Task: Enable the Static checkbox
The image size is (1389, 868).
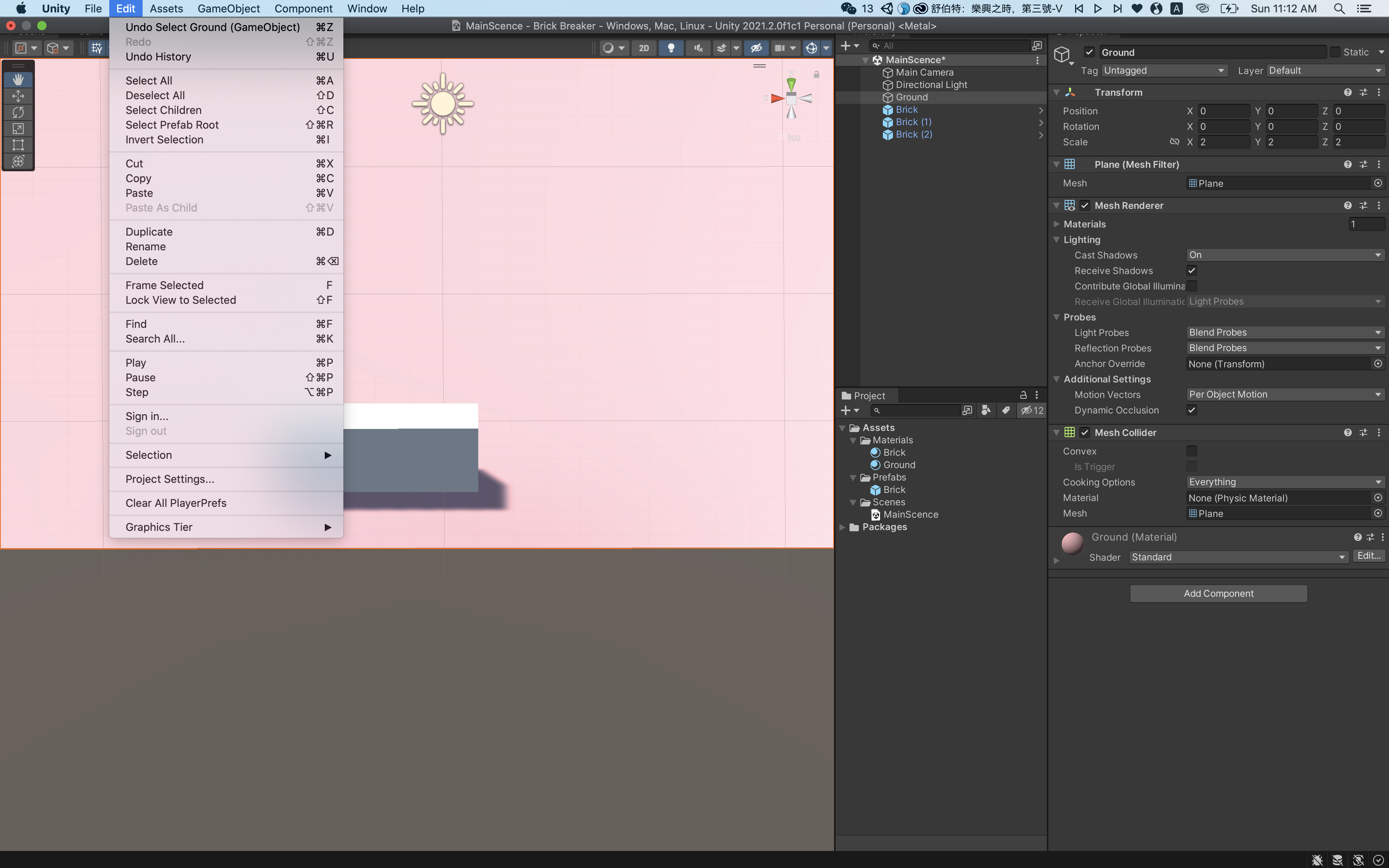Action: pos(1335,52)
